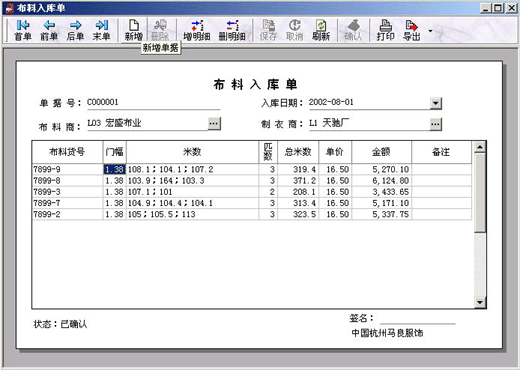Click meters cell 104.9；104.4；104.1
520x370 pixels.
coord(192,203)
